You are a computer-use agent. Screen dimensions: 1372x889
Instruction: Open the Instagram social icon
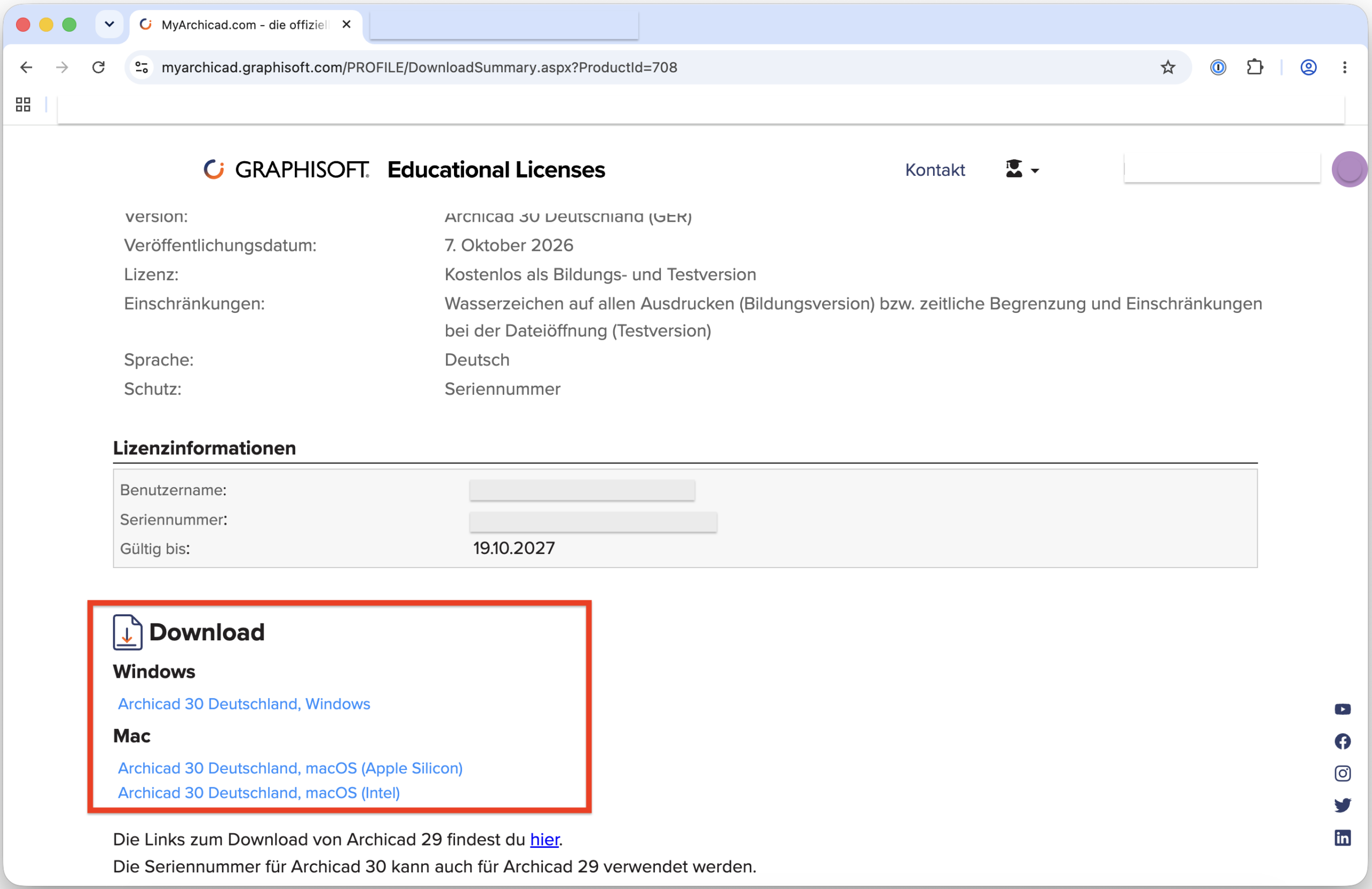pyautogui.click(x=1342, y=773)
